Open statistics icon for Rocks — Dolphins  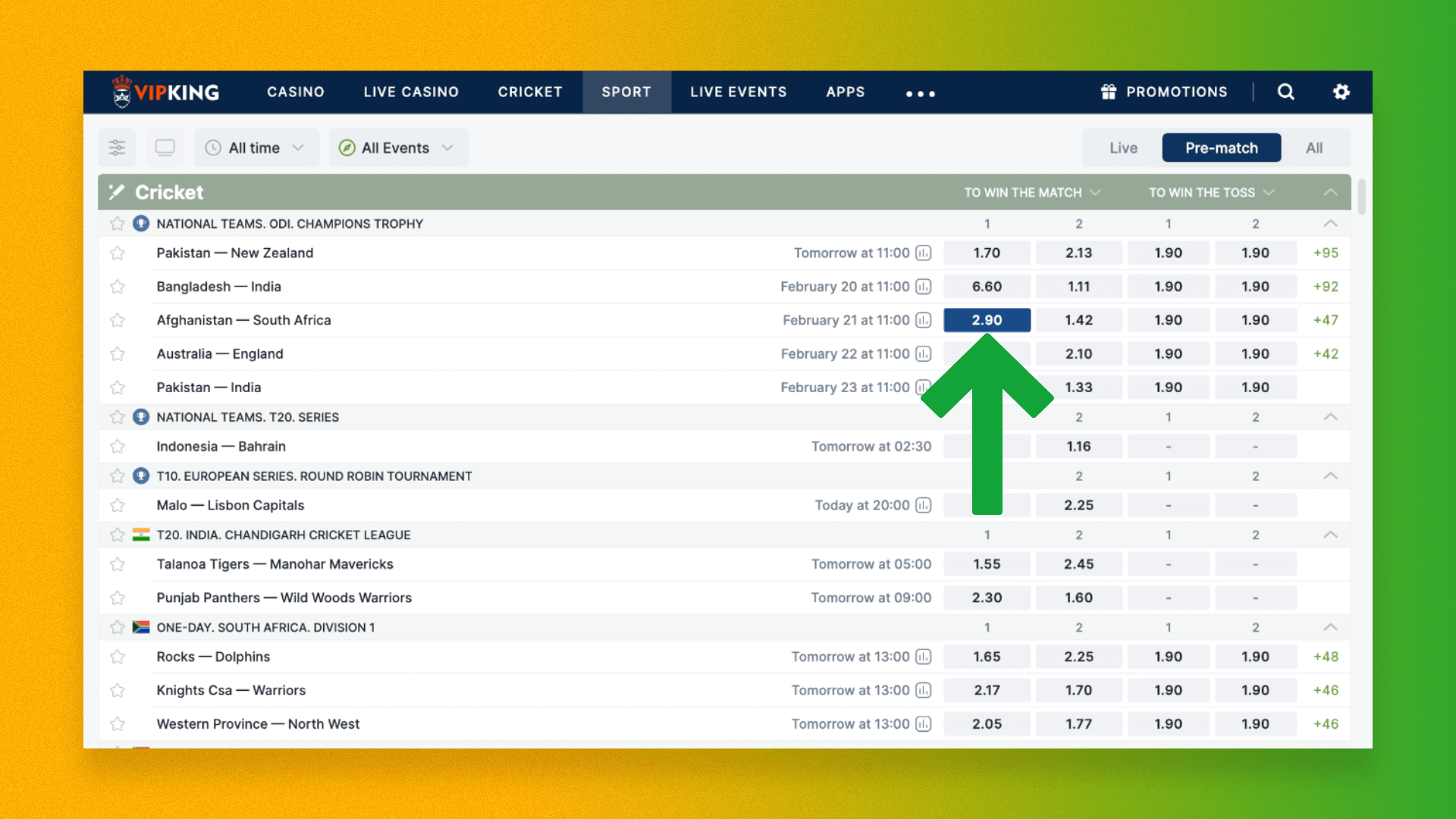click(x=923, y=657)
